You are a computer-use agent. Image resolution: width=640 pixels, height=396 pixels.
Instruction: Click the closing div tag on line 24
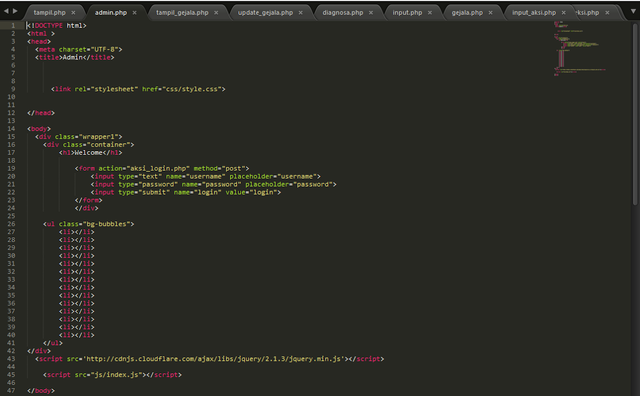click(x=86, y=208)
